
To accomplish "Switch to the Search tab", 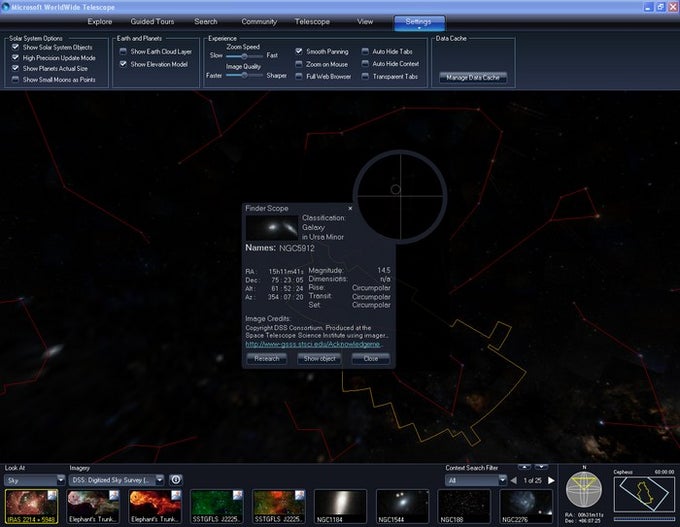I will tap(206, 22).
